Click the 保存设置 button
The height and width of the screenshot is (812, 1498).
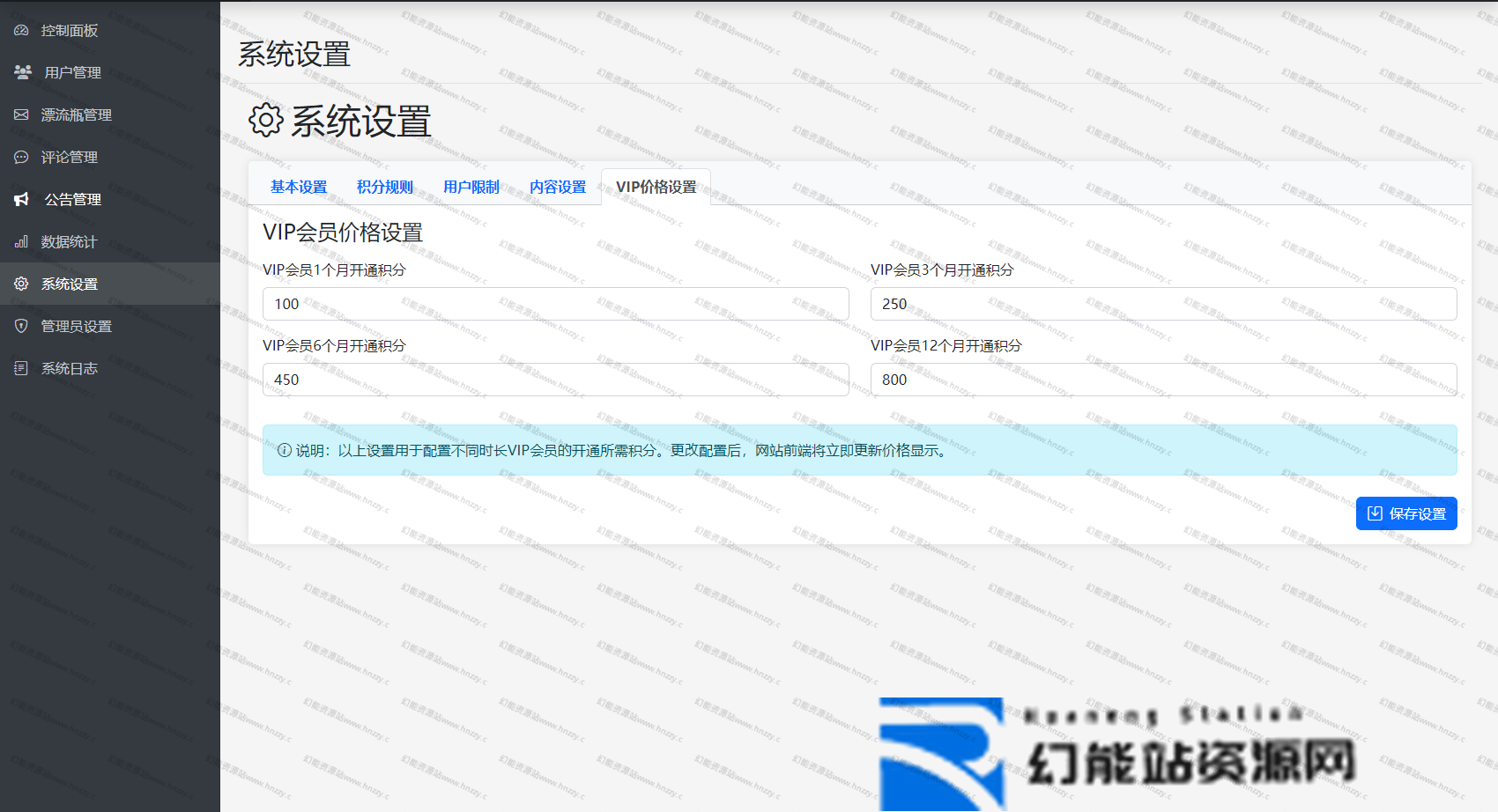tap(1406, 513)
